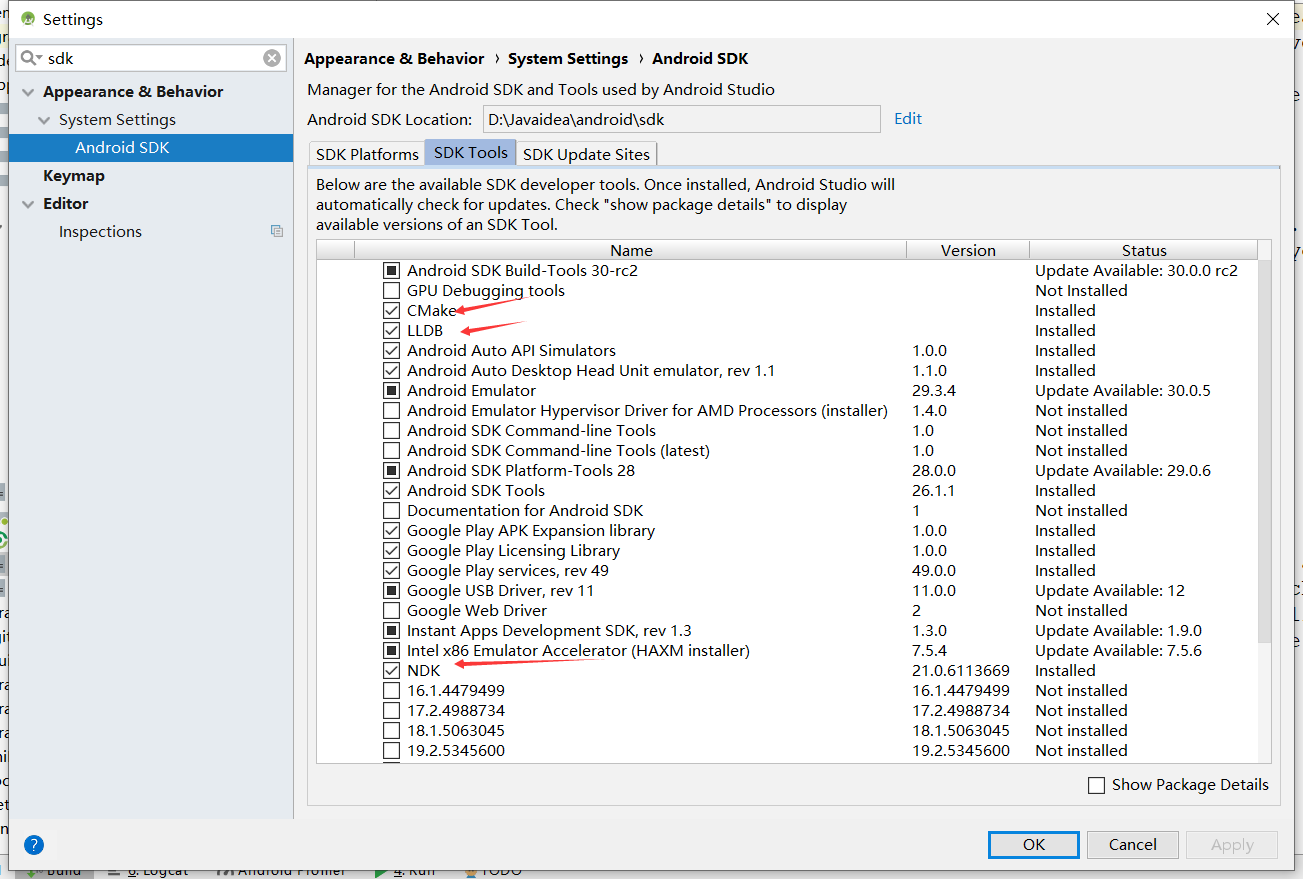1303x879 pixels.
Task: Click the Android Studio logo in title bar
Action: pos(27,19)
